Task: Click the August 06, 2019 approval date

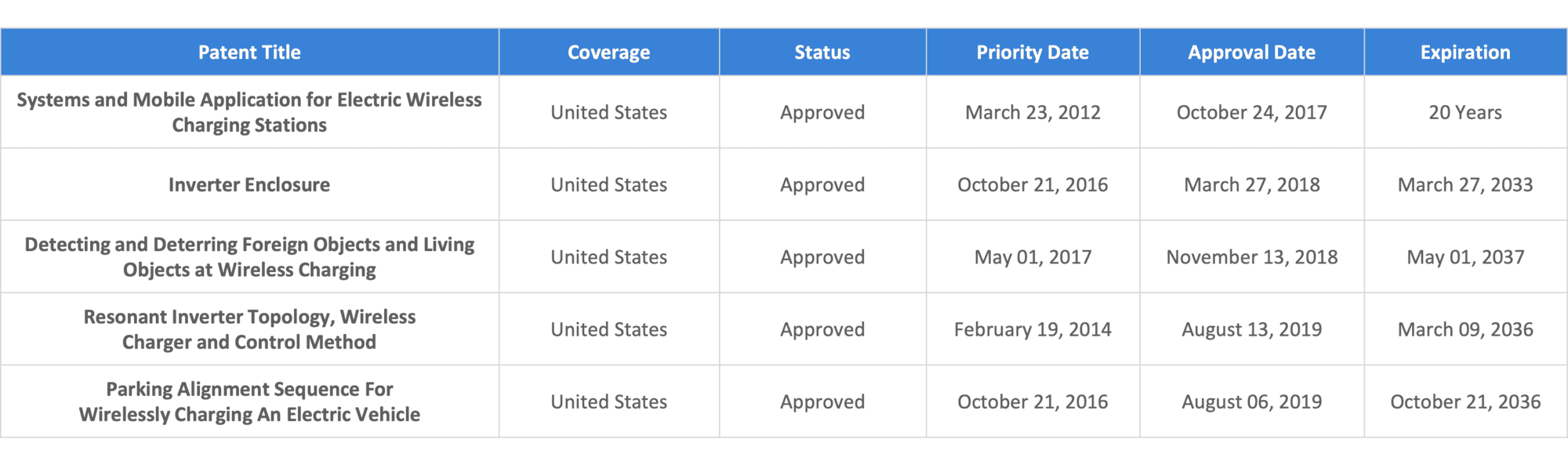Action: tap(1252, 402)
